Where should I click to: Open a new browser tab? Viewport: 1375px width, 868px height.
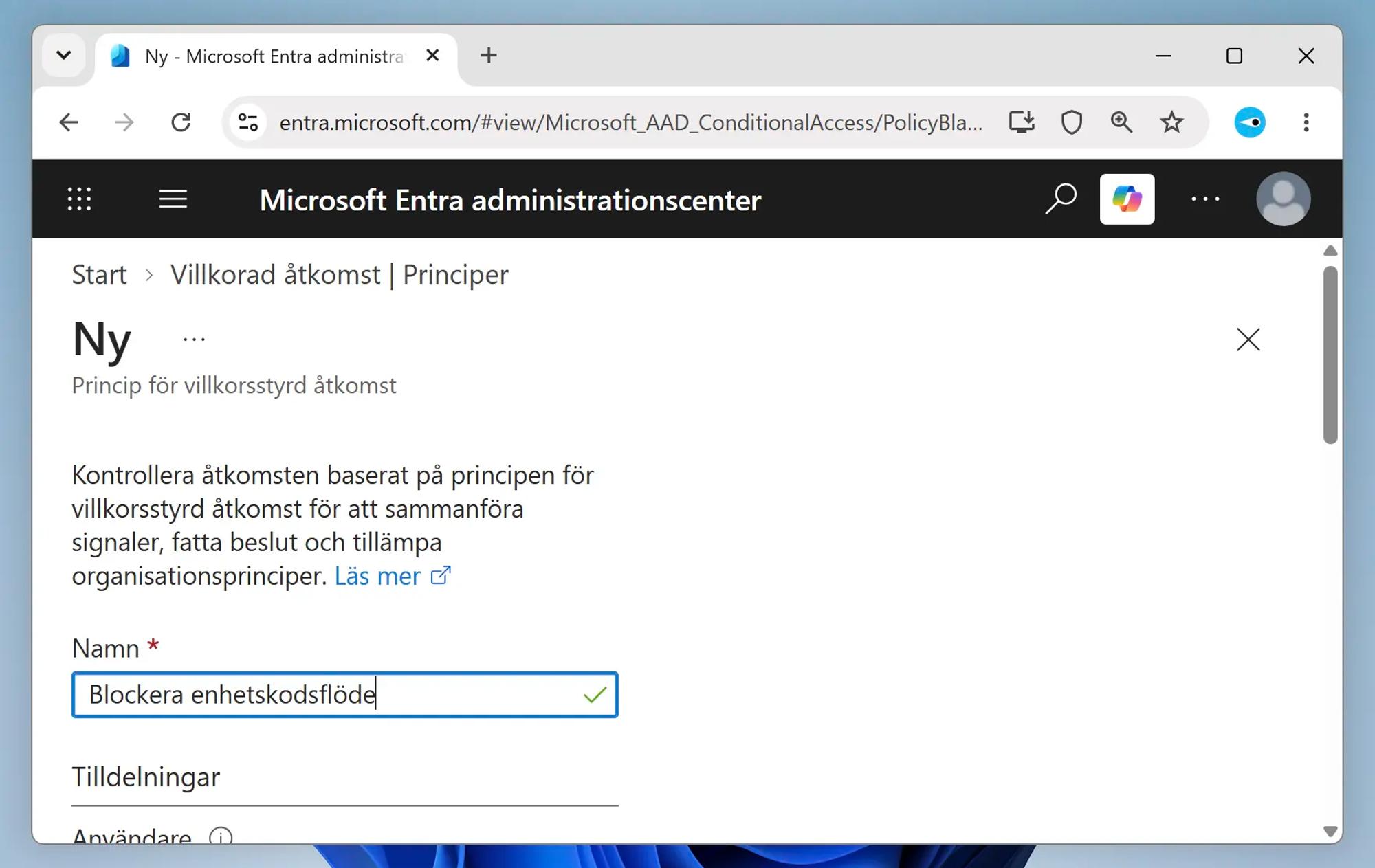(489, 56)
